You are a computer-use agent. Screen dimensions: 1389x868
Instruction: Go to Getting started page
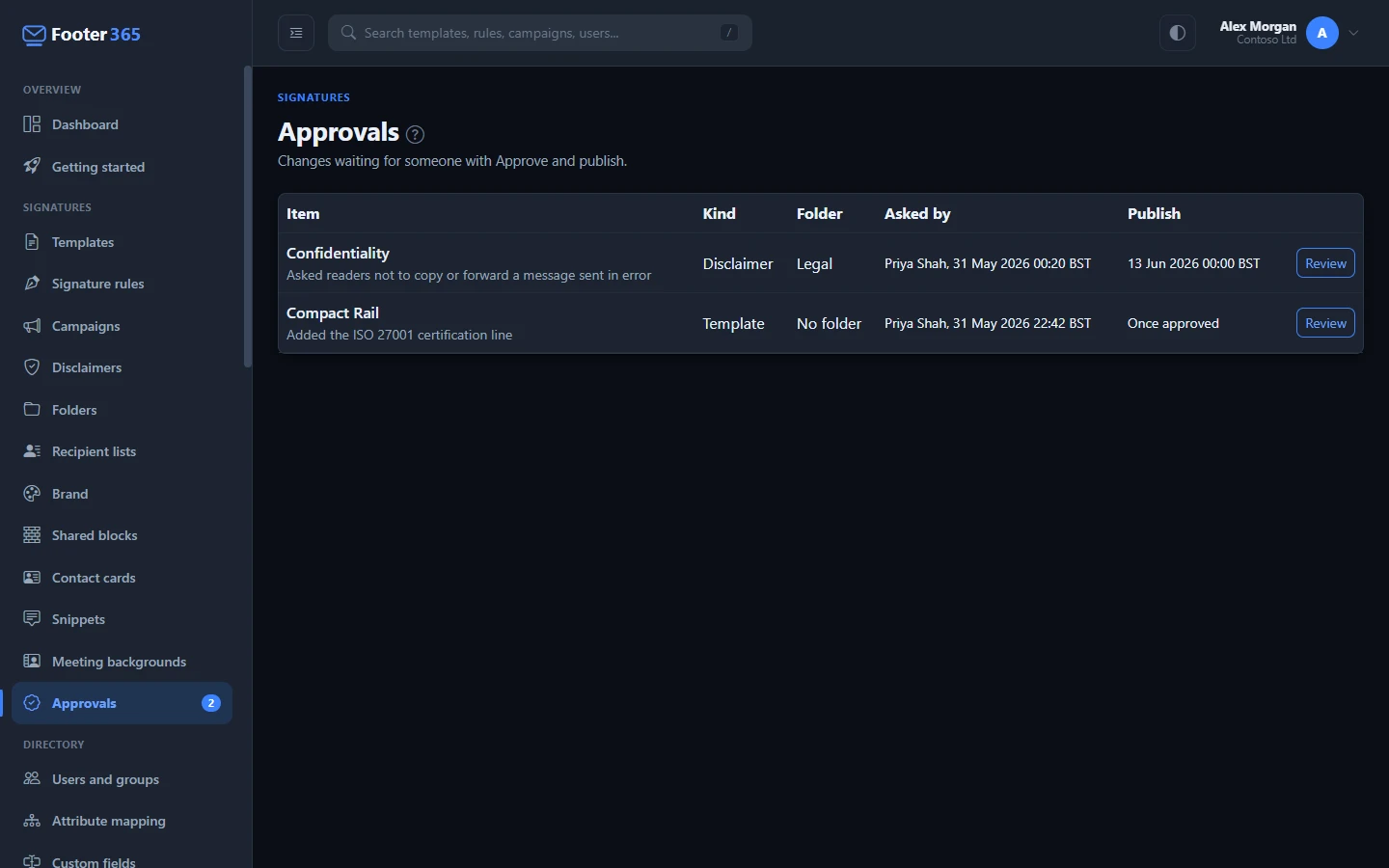(x=122, y=167)
